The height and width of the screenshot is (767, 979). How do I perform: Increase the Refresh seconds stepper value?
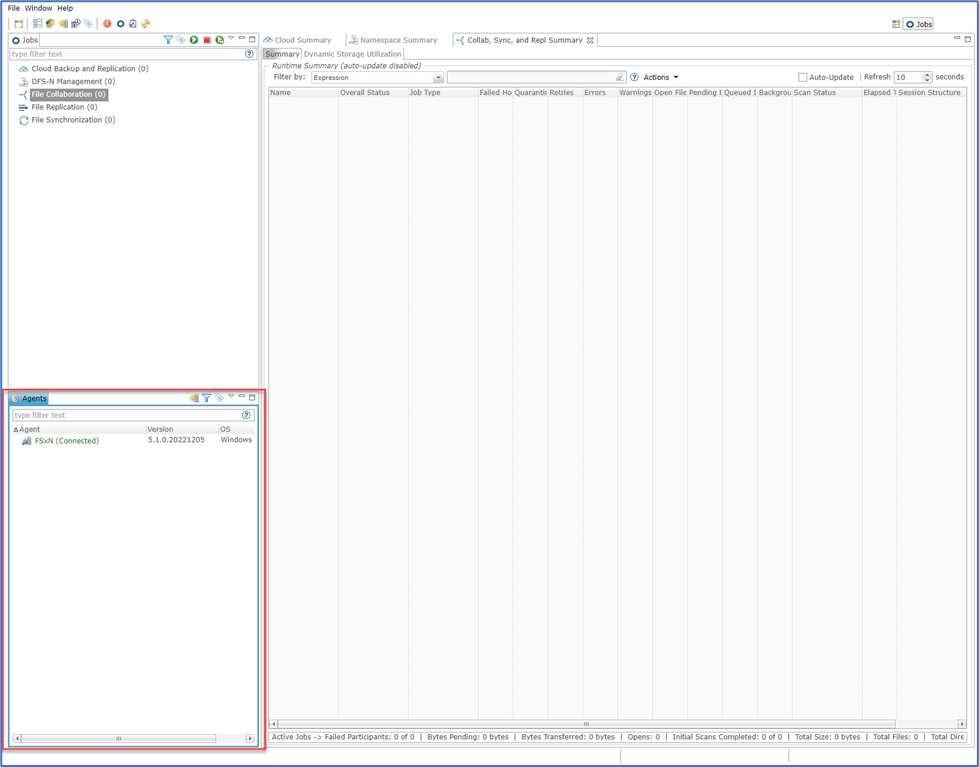tap(927, 74)
